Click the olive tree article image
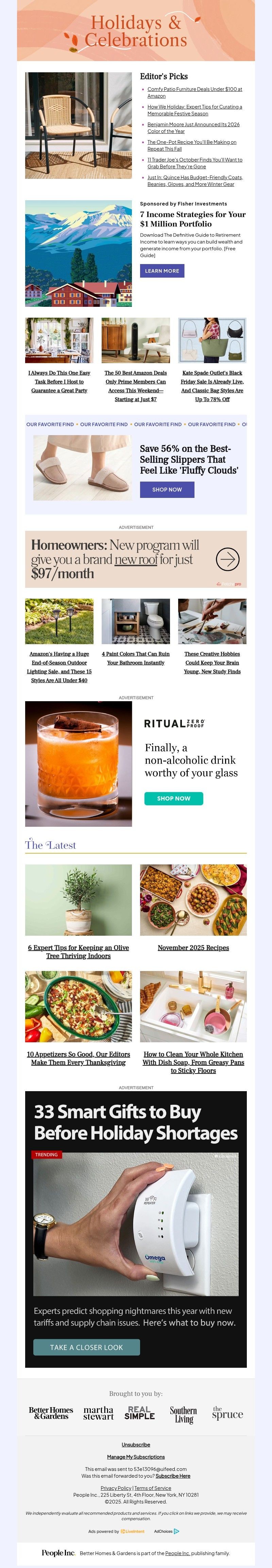 click(x=78, y=900)
